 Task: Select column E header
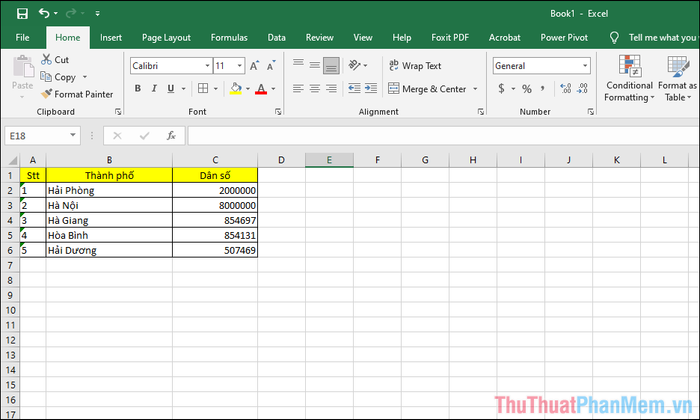pyautogui.click(x=329, y=160)
